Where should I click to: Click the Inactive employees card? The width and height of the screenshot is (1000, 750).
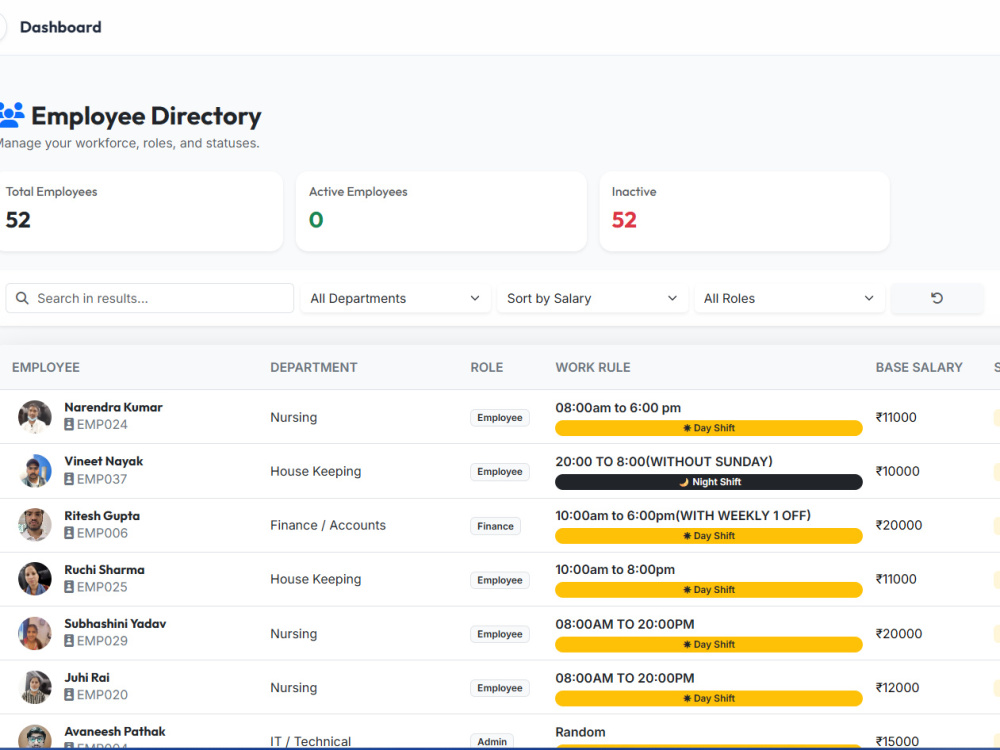click(x=744, y=211)
